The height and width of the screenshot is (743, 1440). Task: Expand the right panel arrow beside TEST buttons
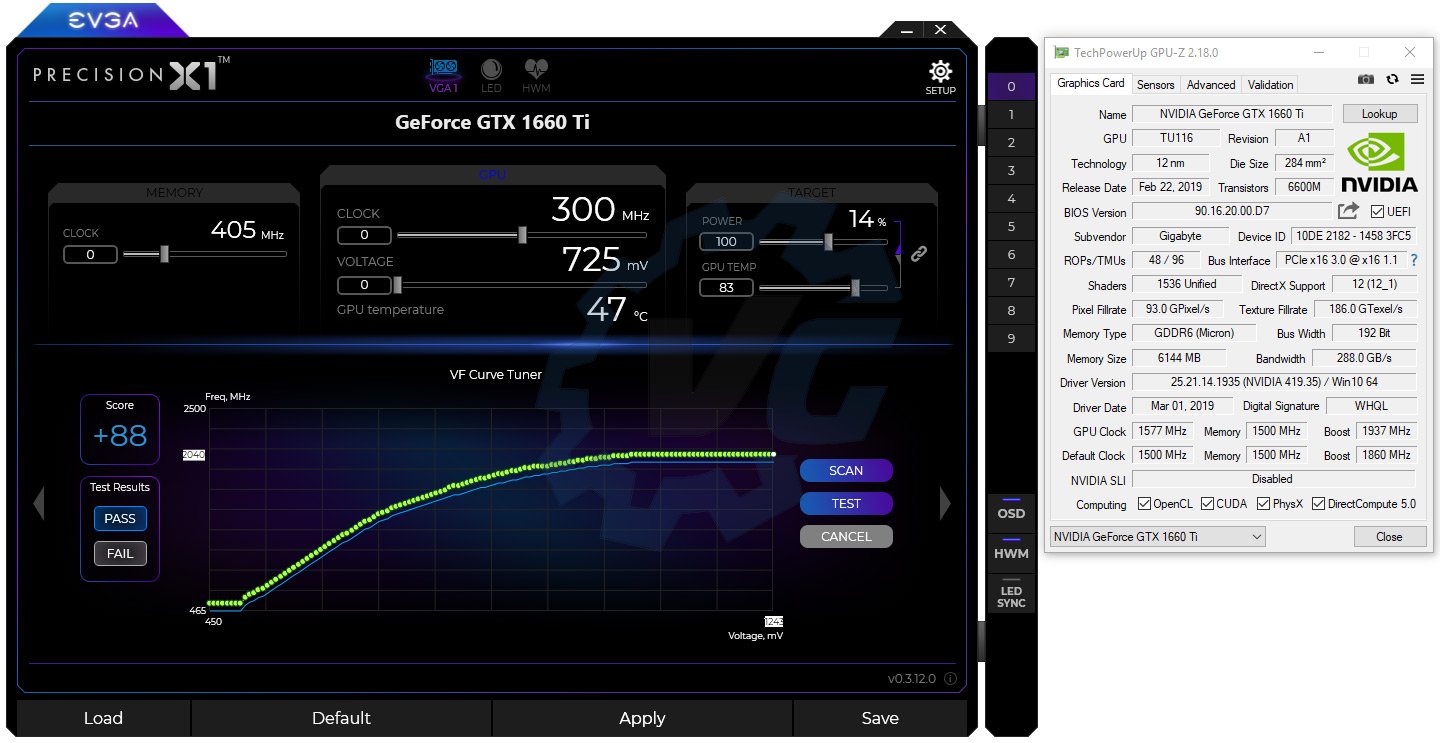point(944,503)
